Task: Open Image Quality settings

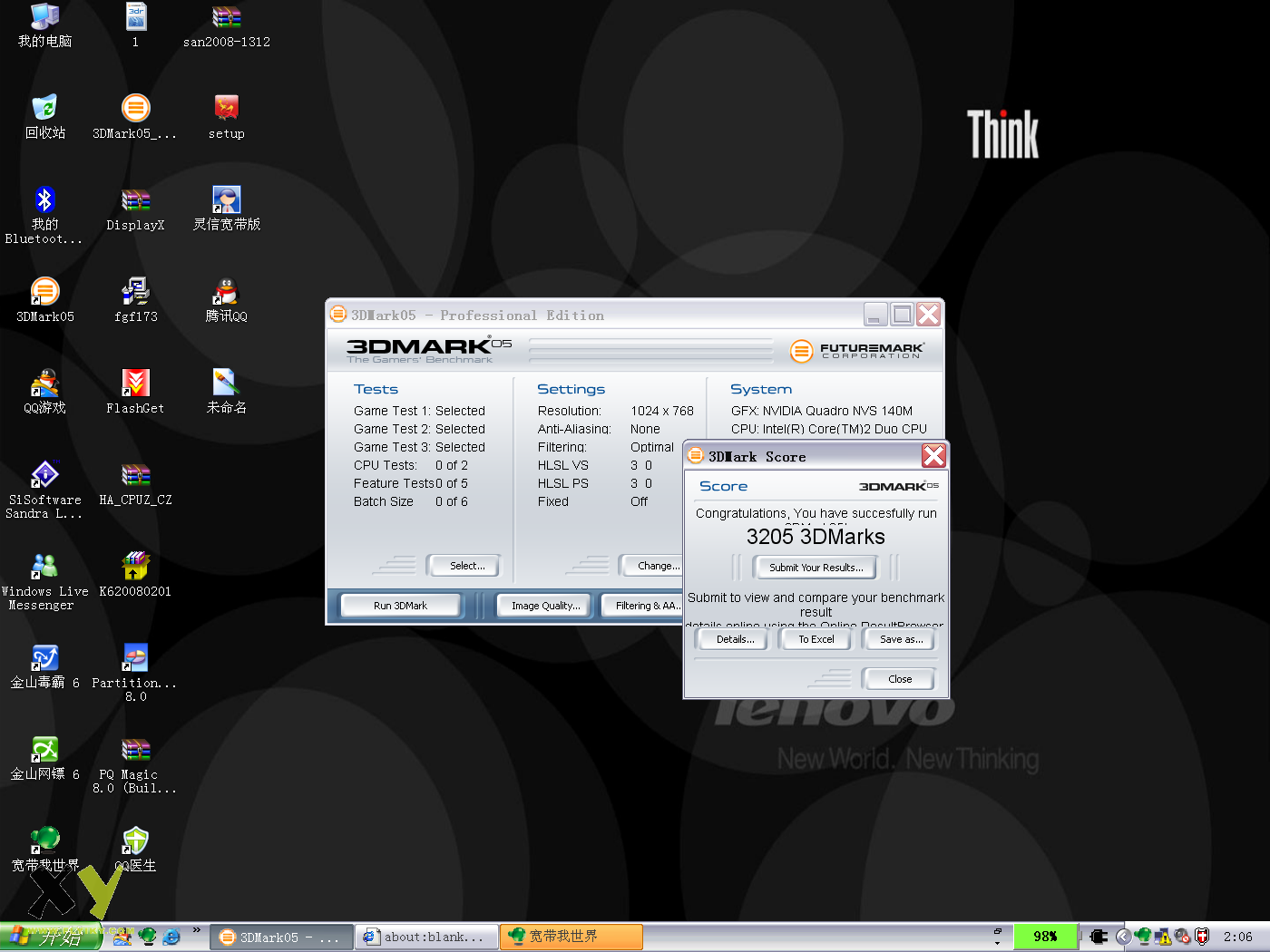Action: tap(545, 606)
